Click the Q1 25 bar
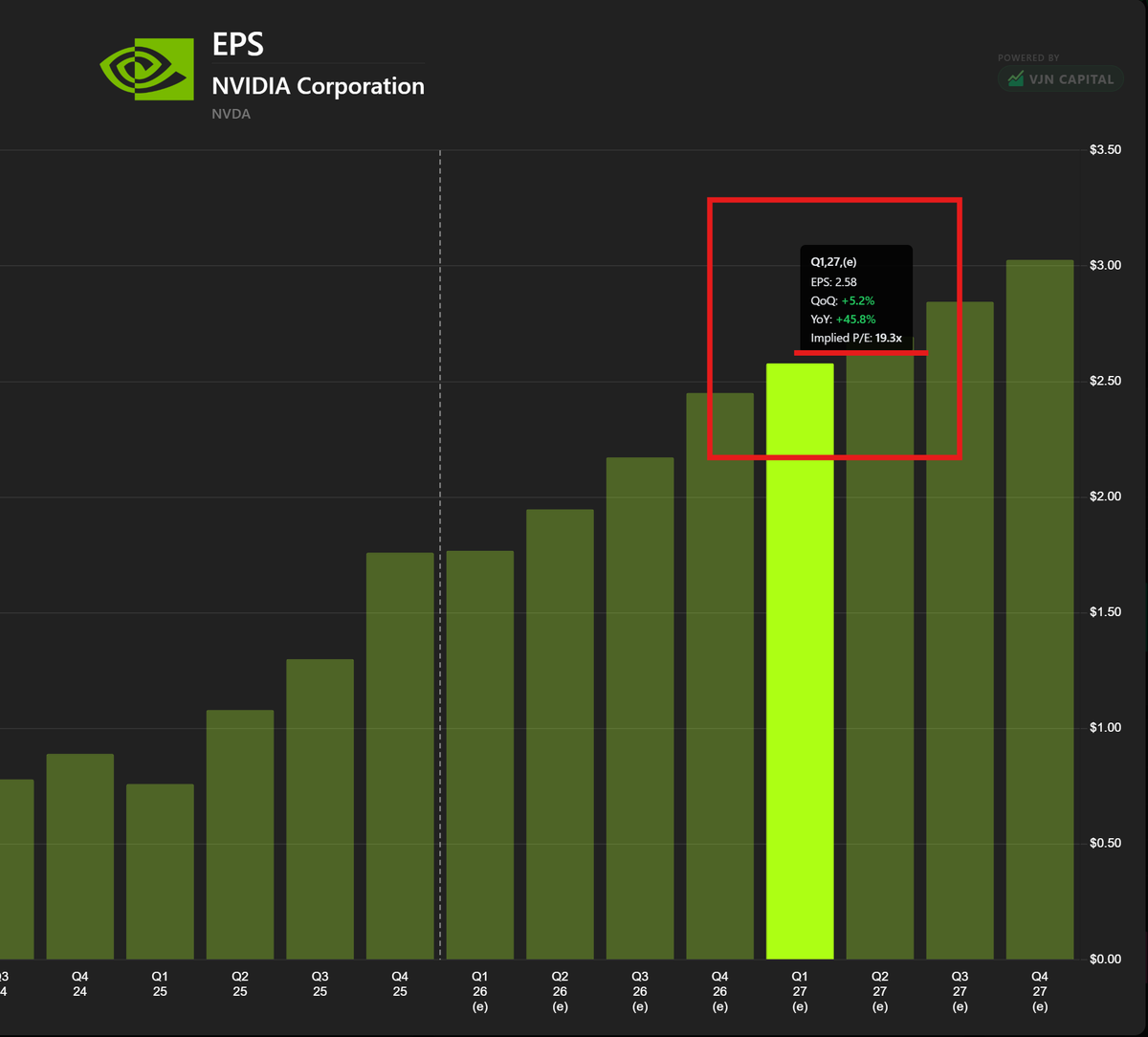1148x1037 pixels. 160,872
